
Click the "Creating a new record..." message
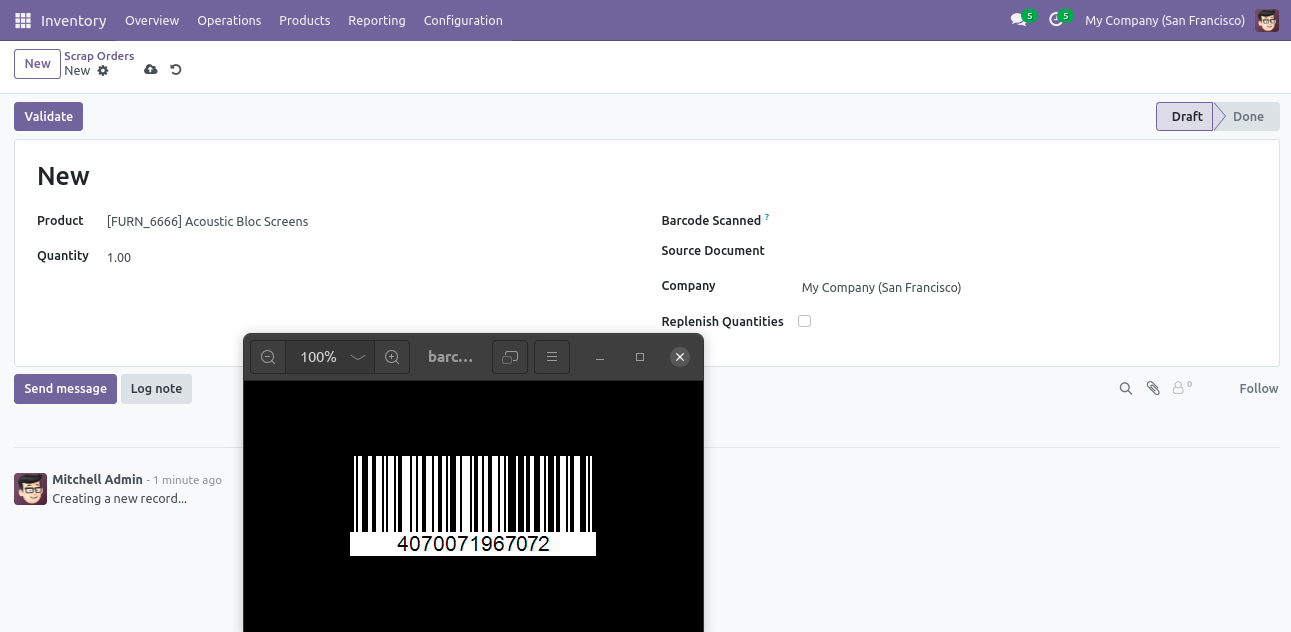pos(119,498)
